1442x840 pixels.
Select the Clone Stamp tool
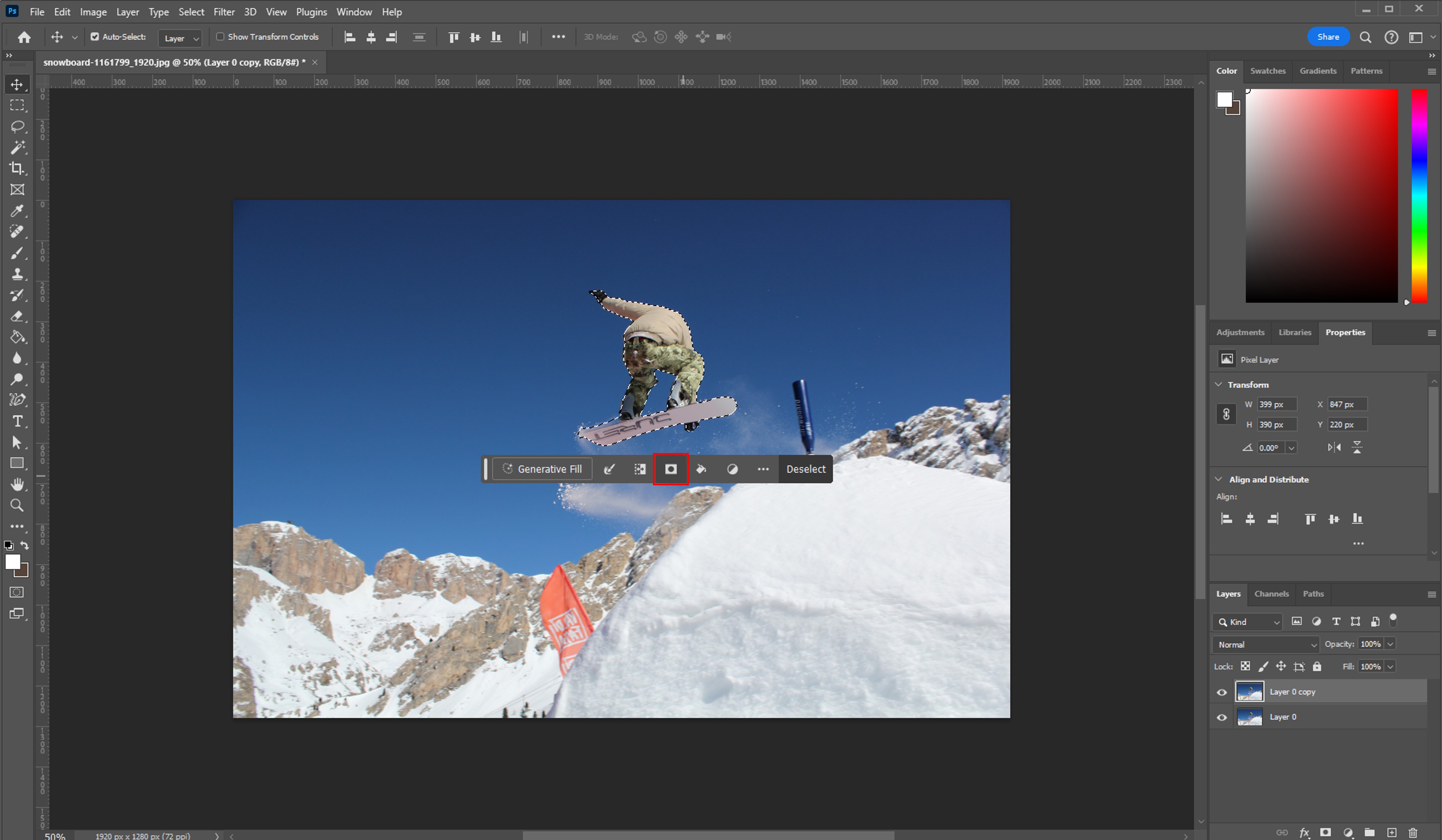[x=17, y=274]
